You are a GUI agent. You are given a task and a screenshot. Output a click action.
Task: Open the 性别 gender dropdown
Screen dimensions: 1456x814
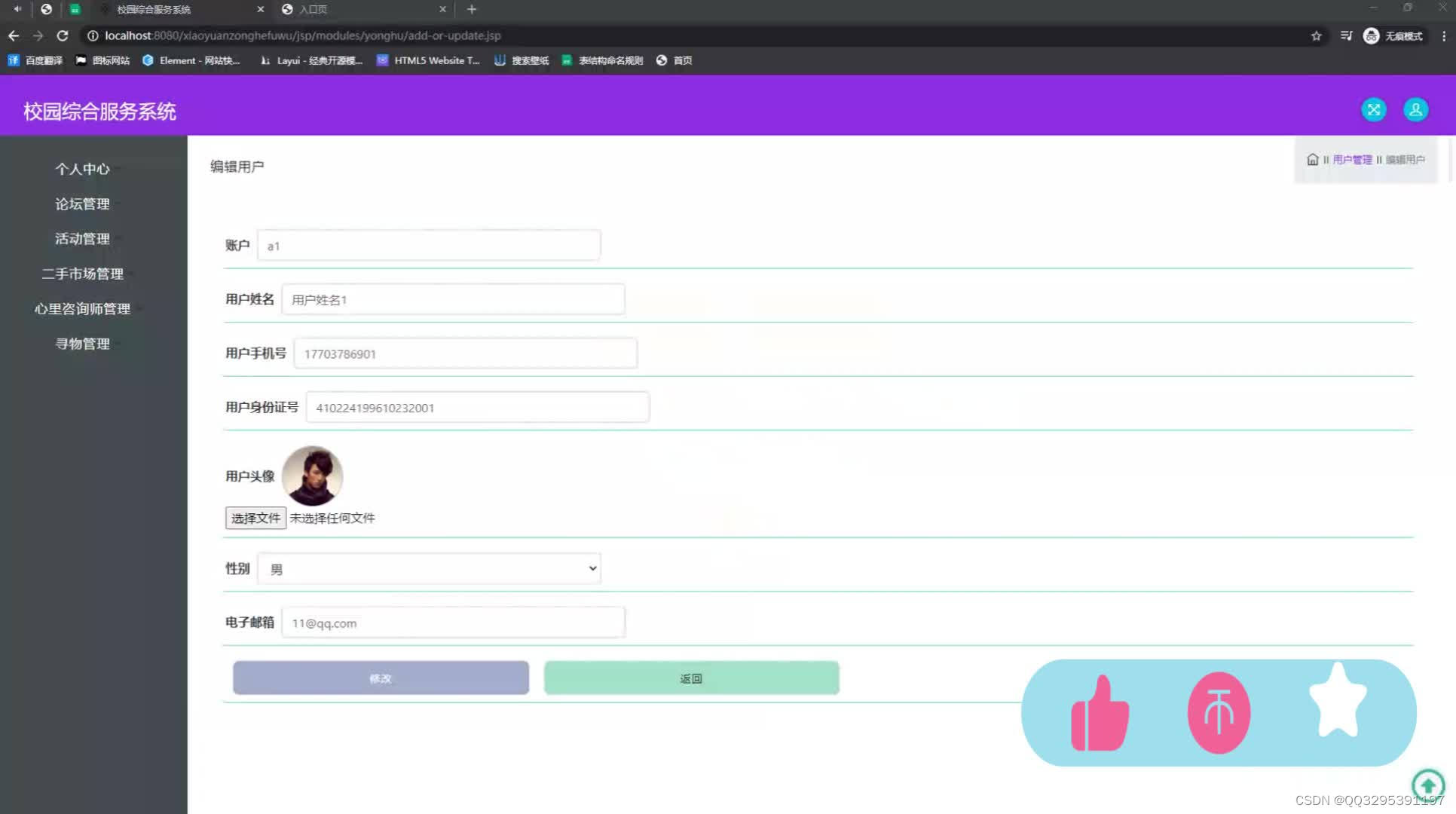pos(429,568)
